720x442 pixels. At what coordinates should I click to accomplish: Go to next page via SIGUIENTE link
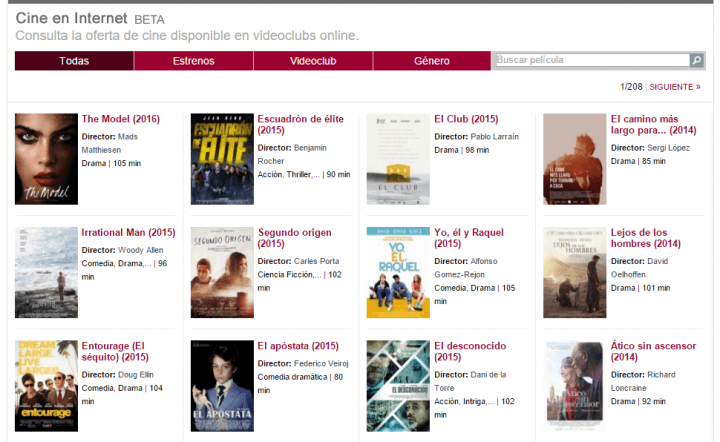(x=675, y=87)
